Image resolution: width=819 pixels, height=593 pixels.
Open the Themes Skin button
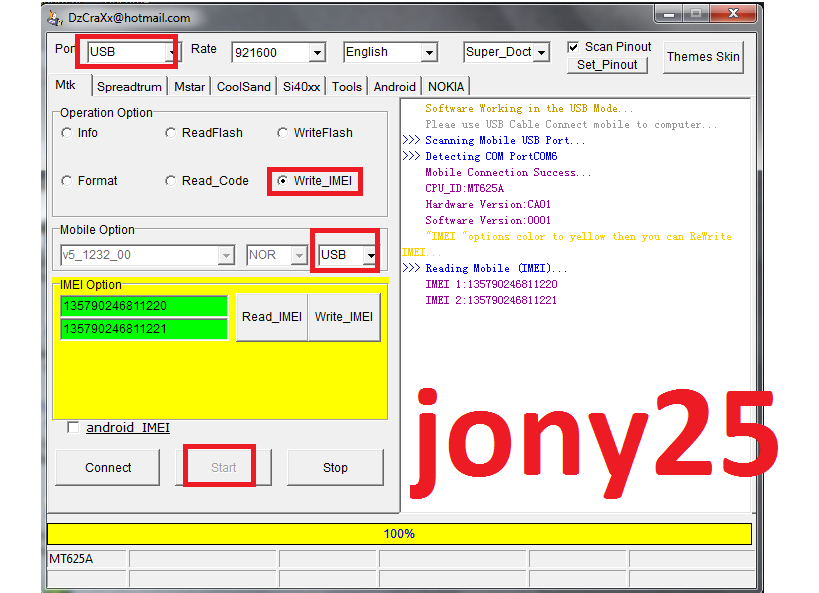pyautogui.click(x=703, y=57)
